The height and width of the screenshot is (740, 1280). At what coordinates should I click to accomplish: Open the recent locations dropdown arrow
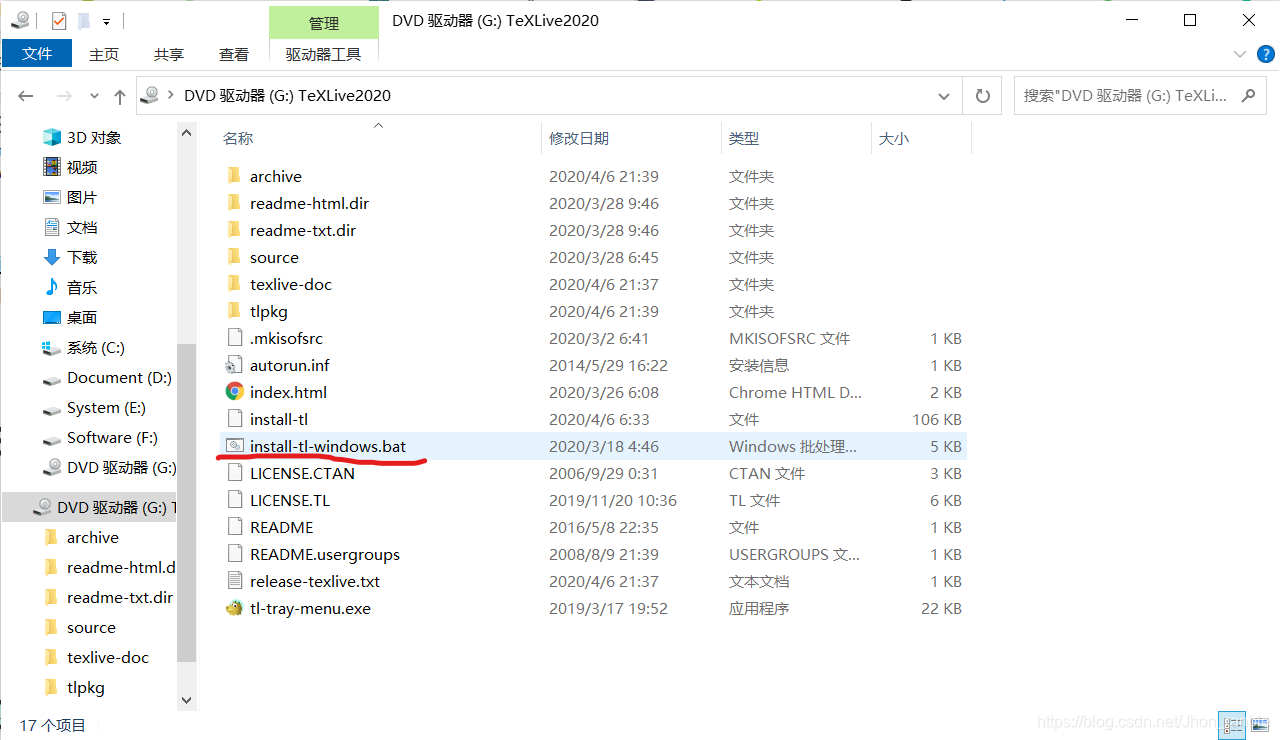tap(95, 96)
